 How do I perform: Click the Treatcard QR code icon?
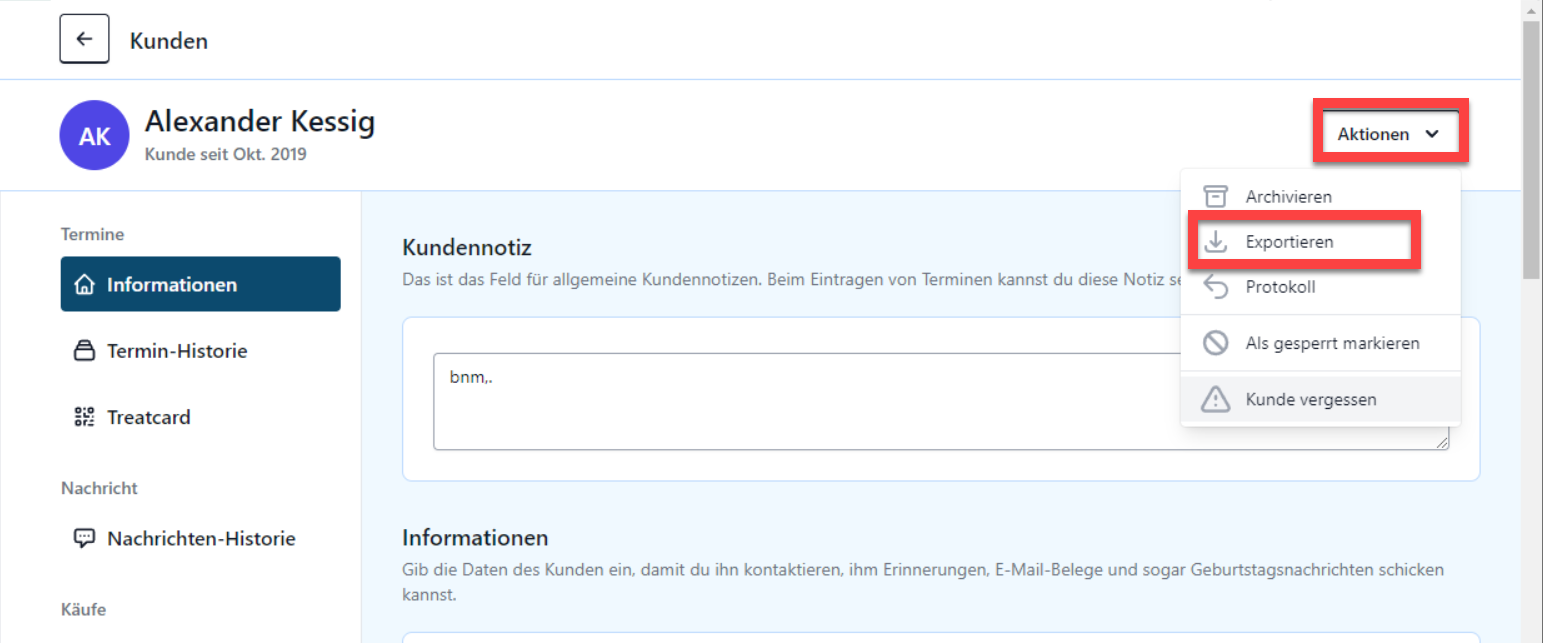(85, 417)
